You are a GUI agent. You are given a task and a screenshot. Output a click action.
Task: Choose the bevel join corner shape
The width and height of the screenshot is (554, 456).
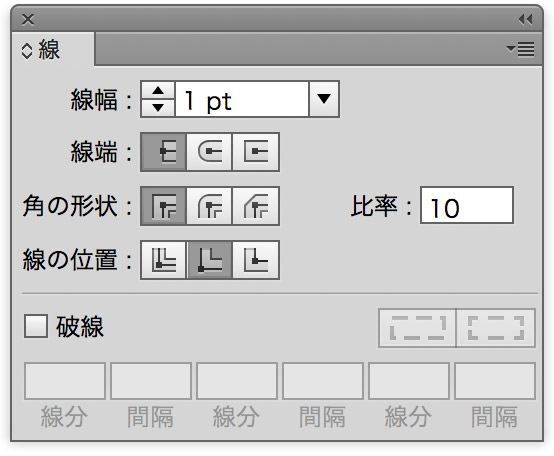(x=256, y=206)
